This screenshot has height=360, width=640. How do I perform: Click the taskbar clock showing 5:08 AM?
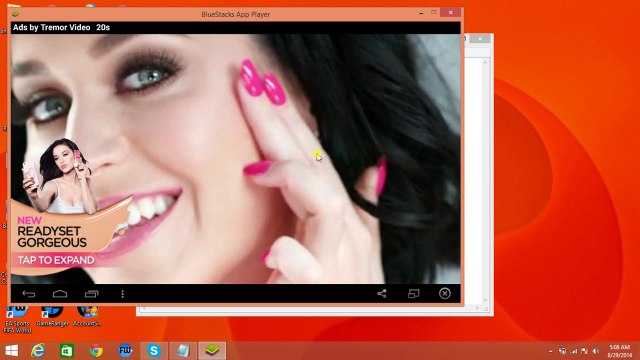(620, 351)
